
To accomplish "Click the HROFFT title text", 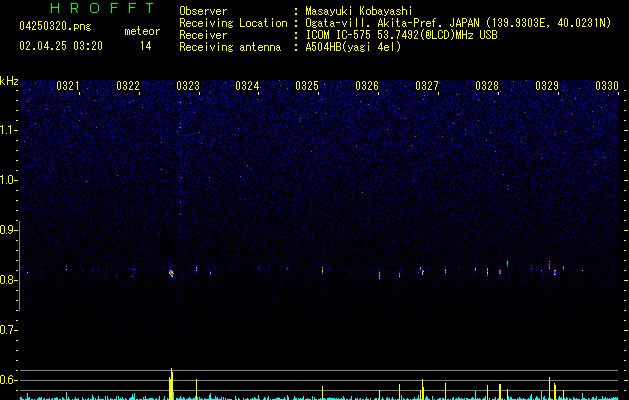I will pos(102,8).
